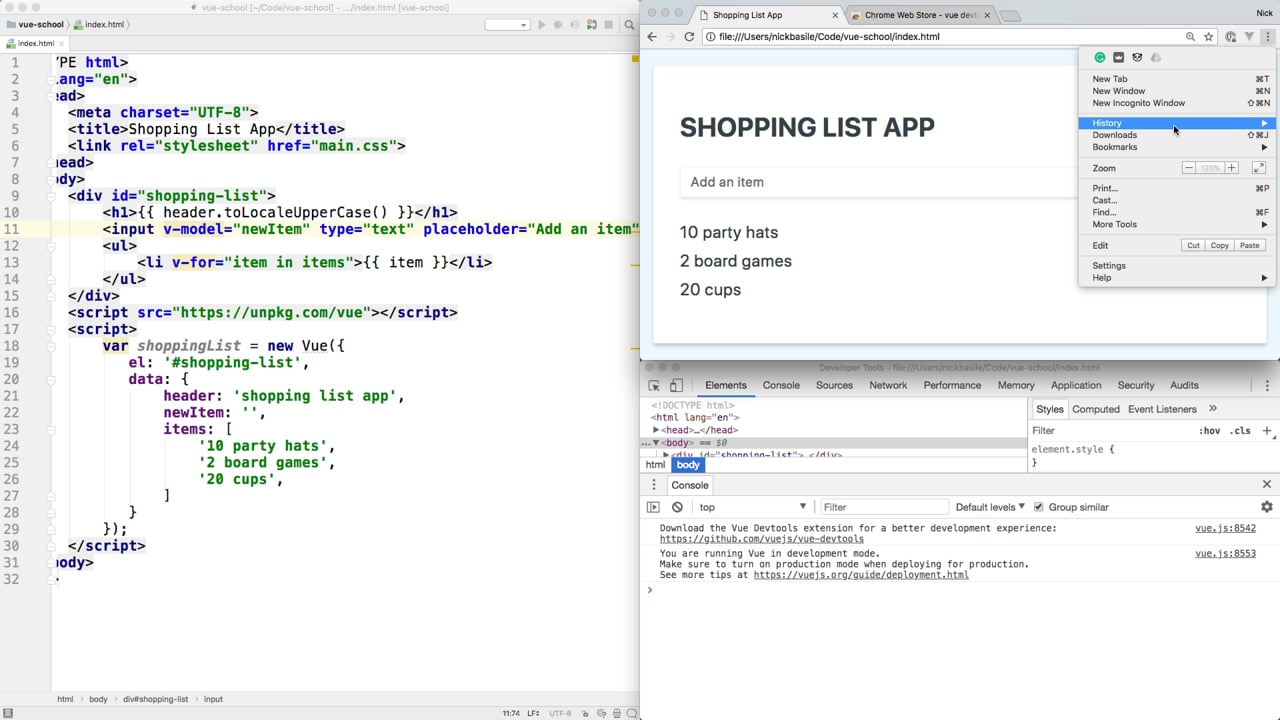1280x720 pixels.
Task: Click the Chrome back arrow
Action: coord(652,37)
